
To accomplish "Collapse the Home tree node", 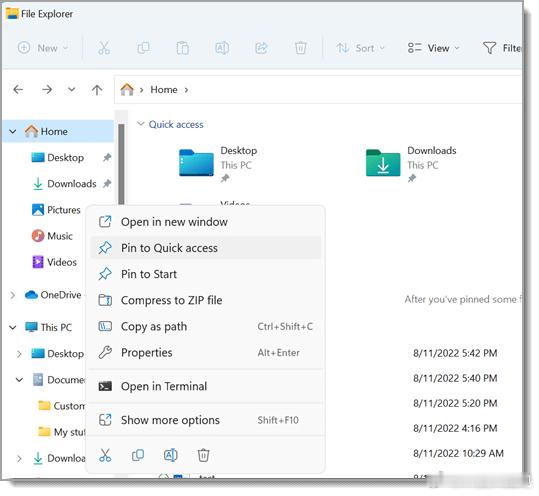I will (13, 131).
